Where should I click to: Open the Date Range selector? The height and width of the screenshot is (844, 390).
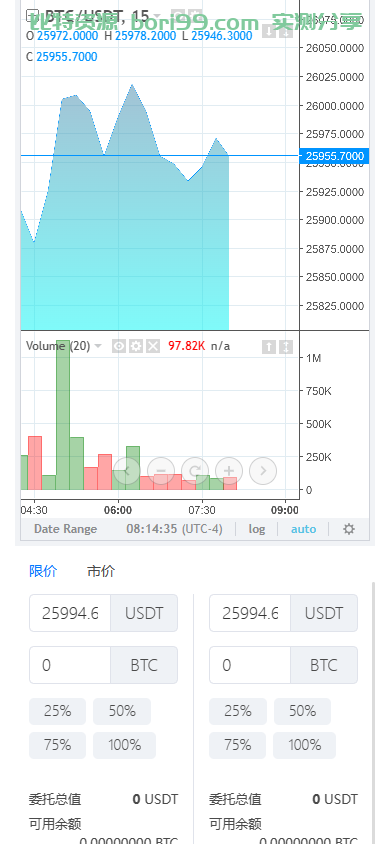[x=66, y=529]
